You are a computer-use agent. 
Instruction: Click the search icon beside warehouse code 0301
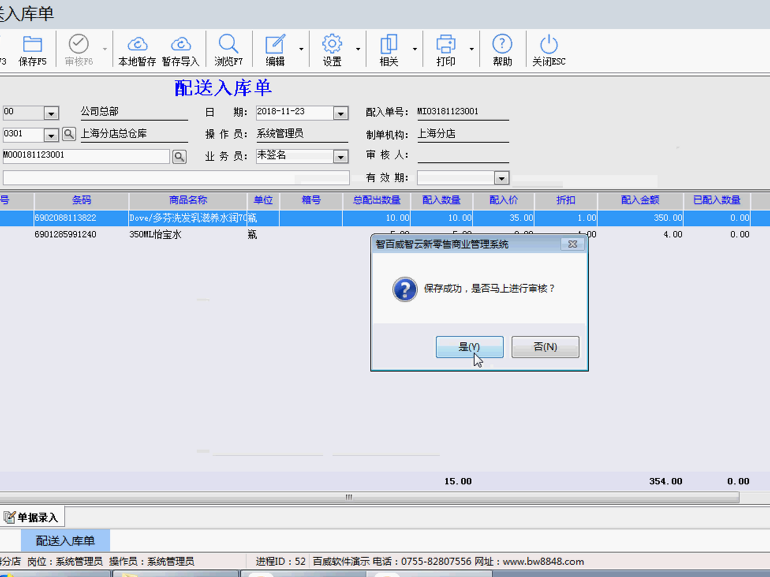[69, 134]
